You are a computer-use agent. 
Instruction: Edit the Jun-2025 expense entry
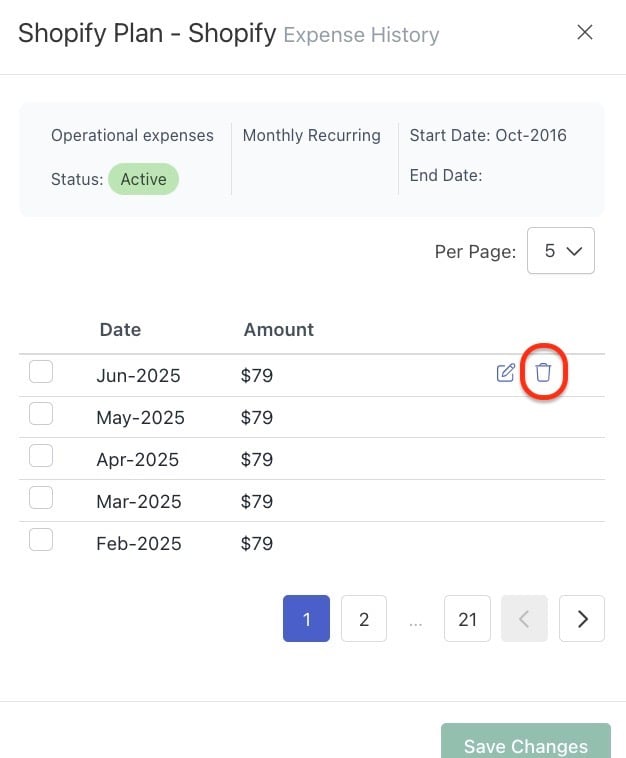point(506,373)
